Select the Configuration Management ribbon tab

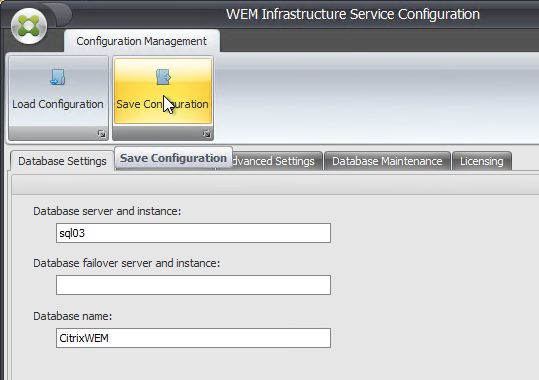[142, 41]
